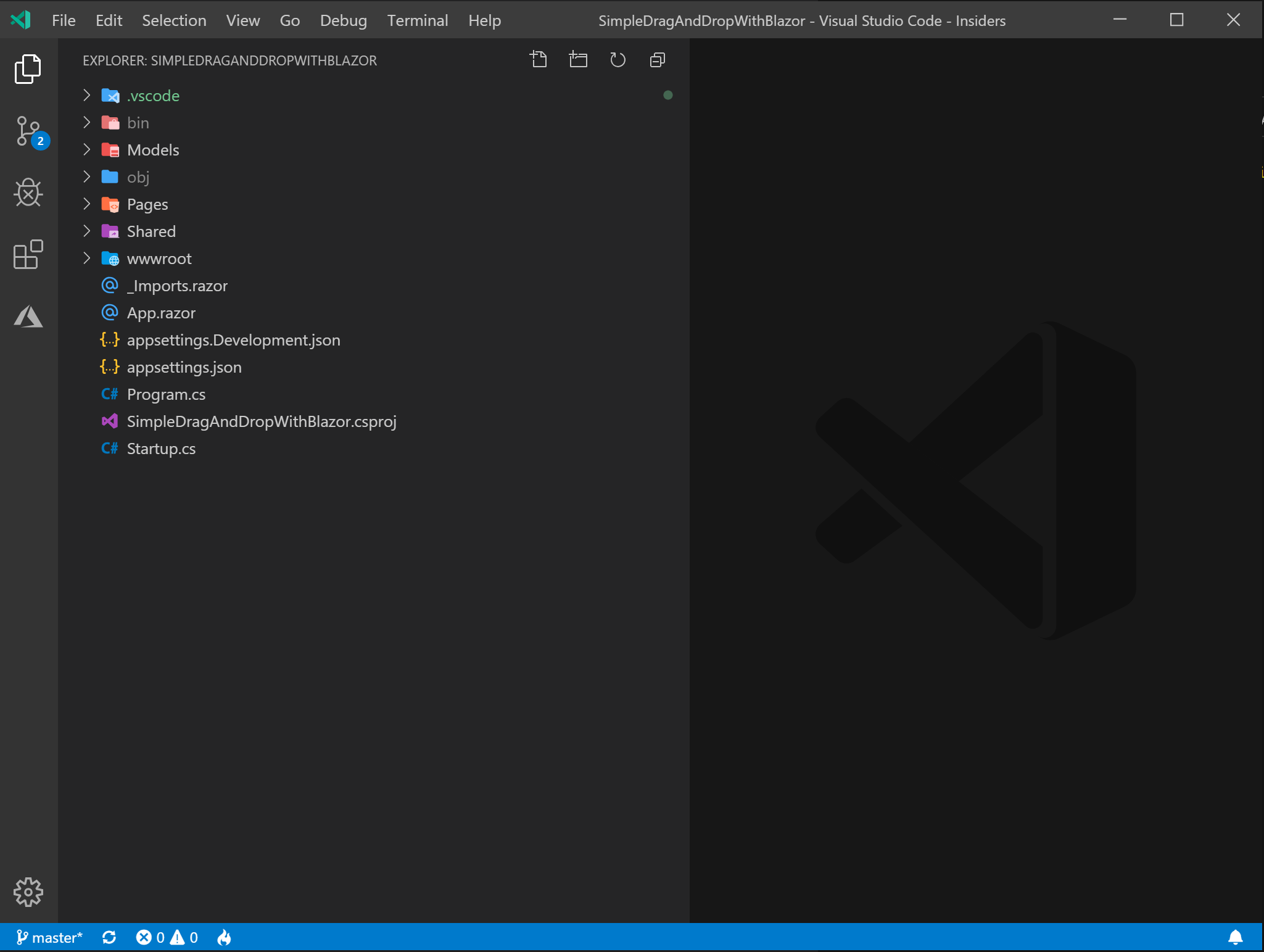Viewport: 1264px width, 952px height.
Task: Open the Go menu
Action: (290, 20)
